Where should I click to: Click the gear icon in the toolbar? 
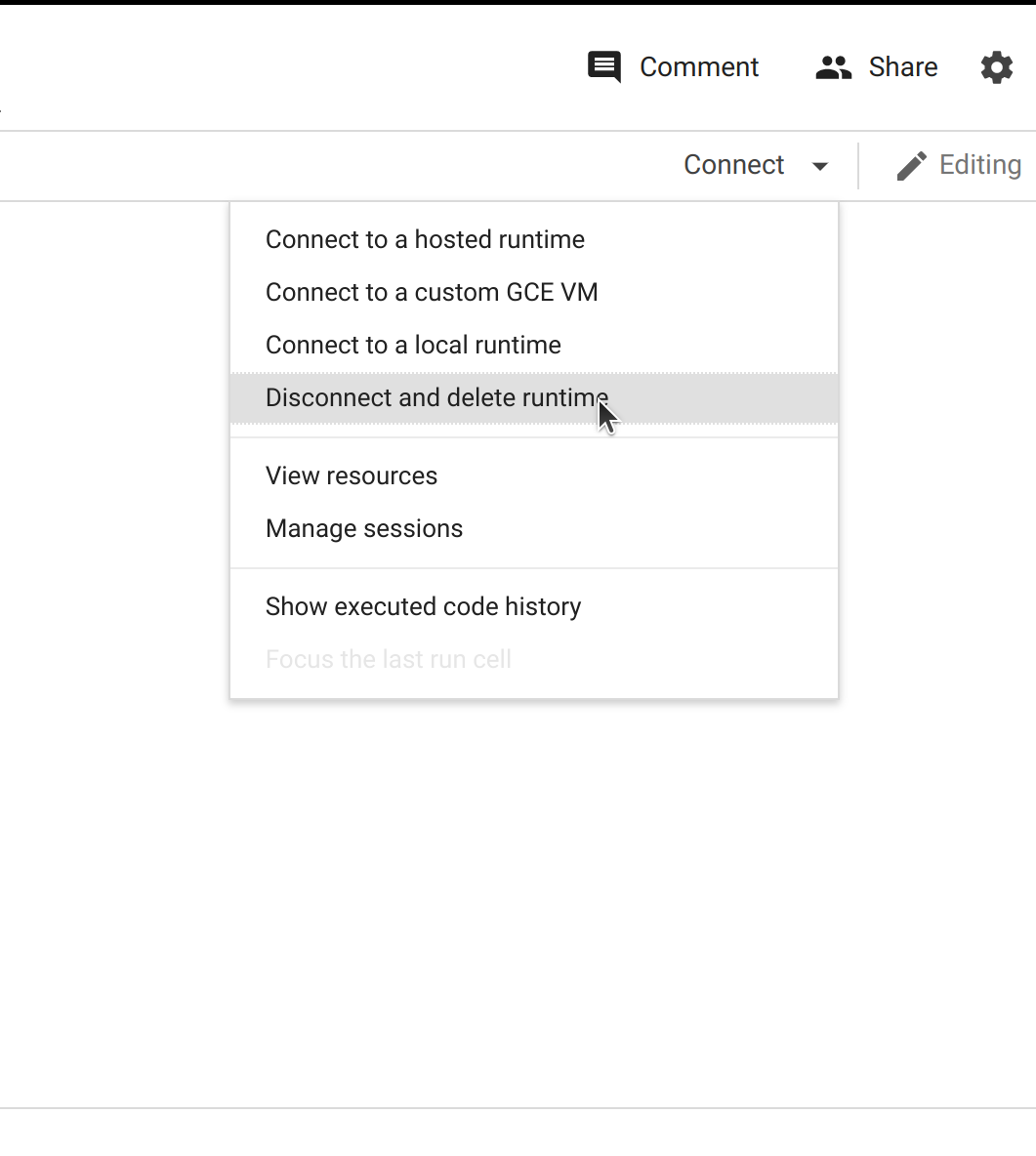[x=996, y=66]
